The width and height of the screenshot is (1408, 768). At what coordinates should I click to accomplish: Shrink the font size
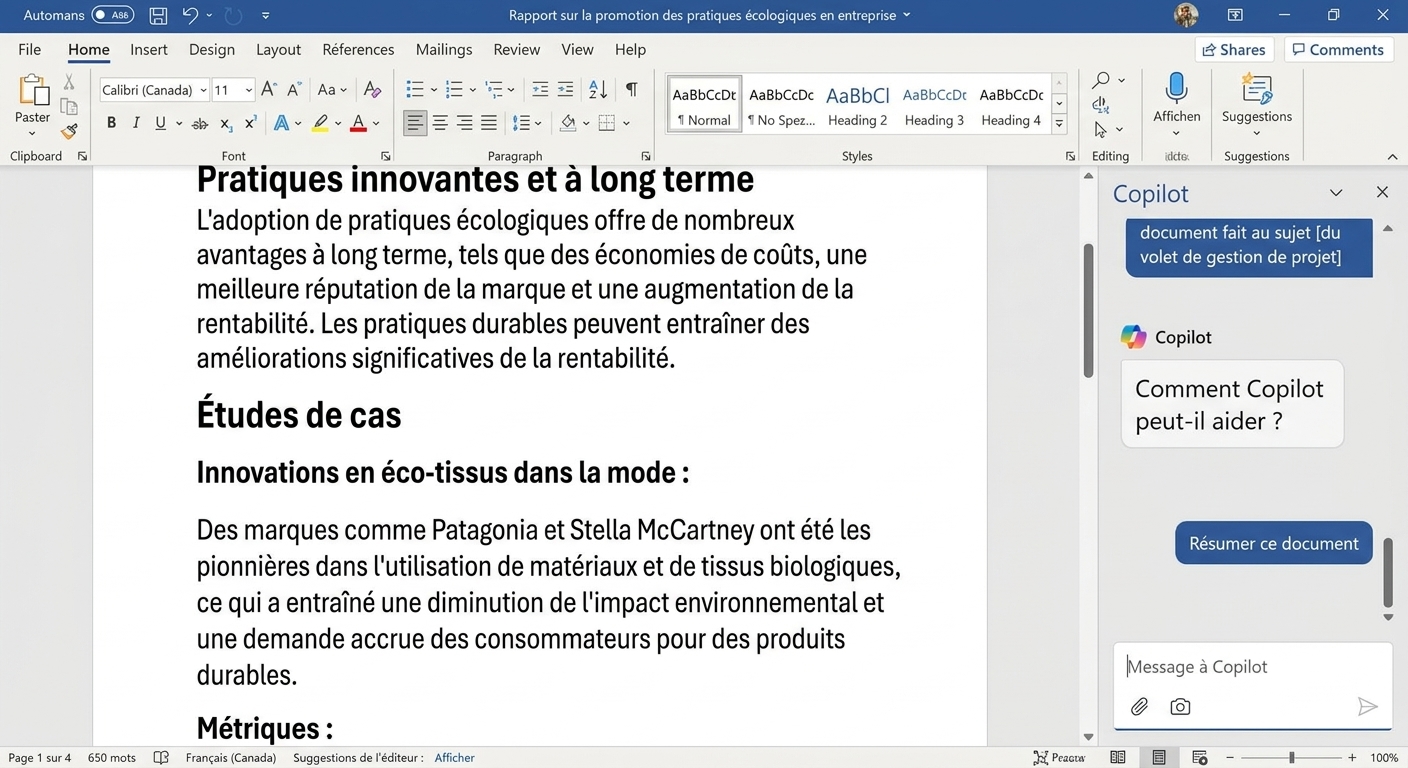(294, 89)
